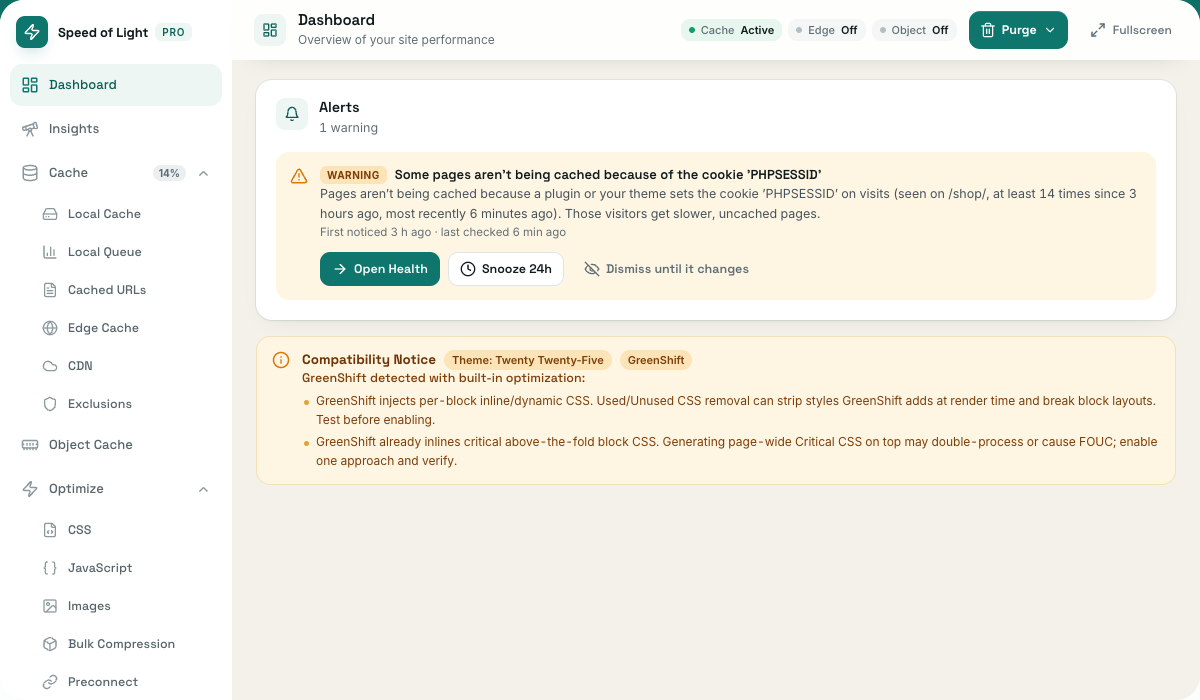The width and height of the screenshot is (1200, 700).
Task: Click the Compatibility Notice info icon
Action: (281, 360)
